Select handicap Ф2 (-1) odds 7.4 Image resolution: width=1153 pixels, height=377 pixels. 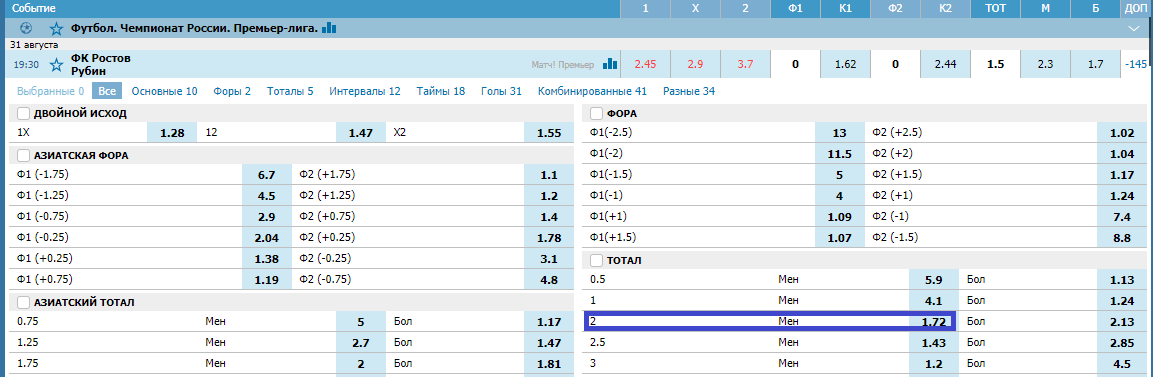tap(1121, 217)
